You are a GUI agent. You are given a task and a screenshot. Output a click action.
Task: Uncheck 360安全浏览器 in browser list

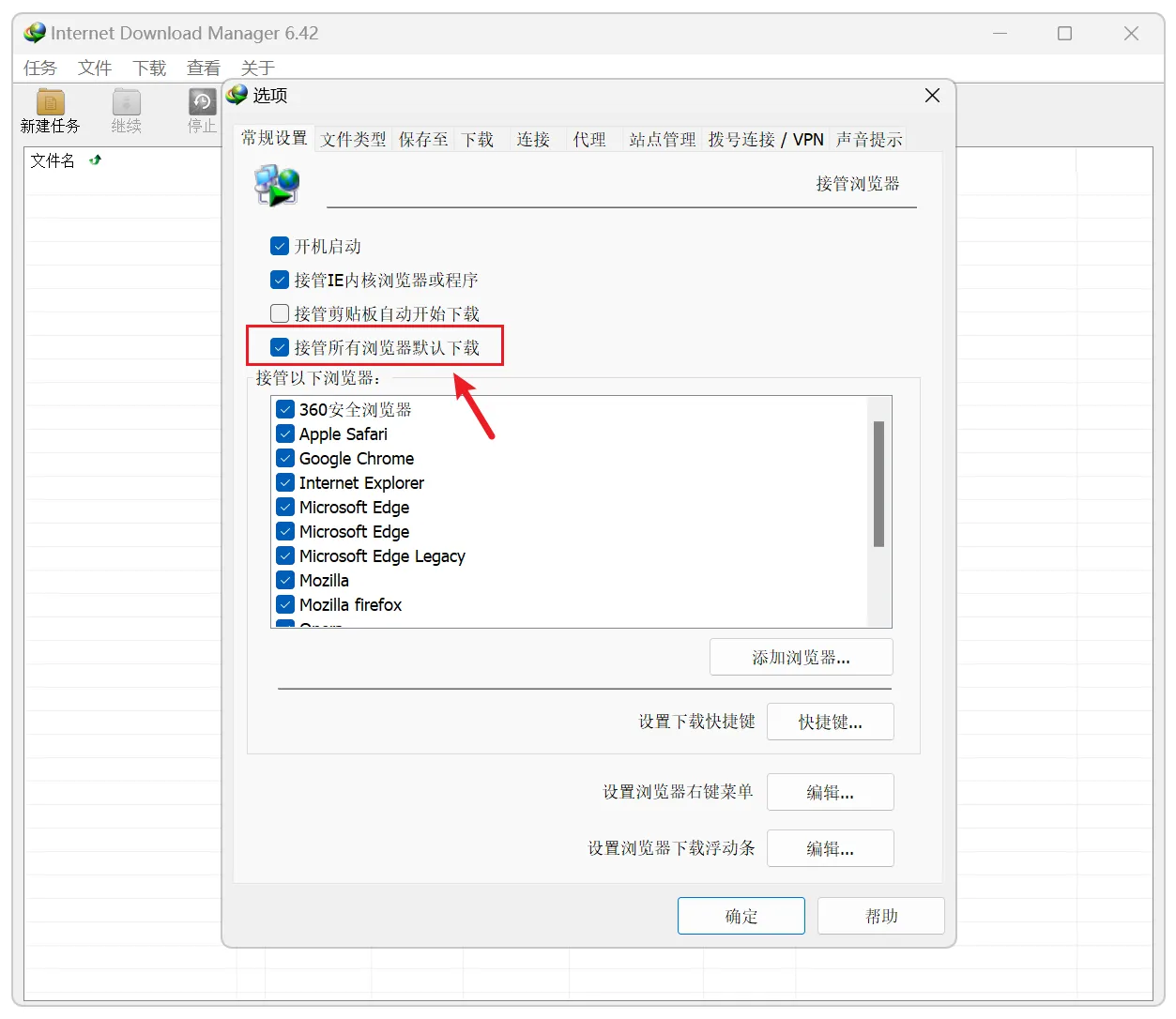[x=285, y=409]
